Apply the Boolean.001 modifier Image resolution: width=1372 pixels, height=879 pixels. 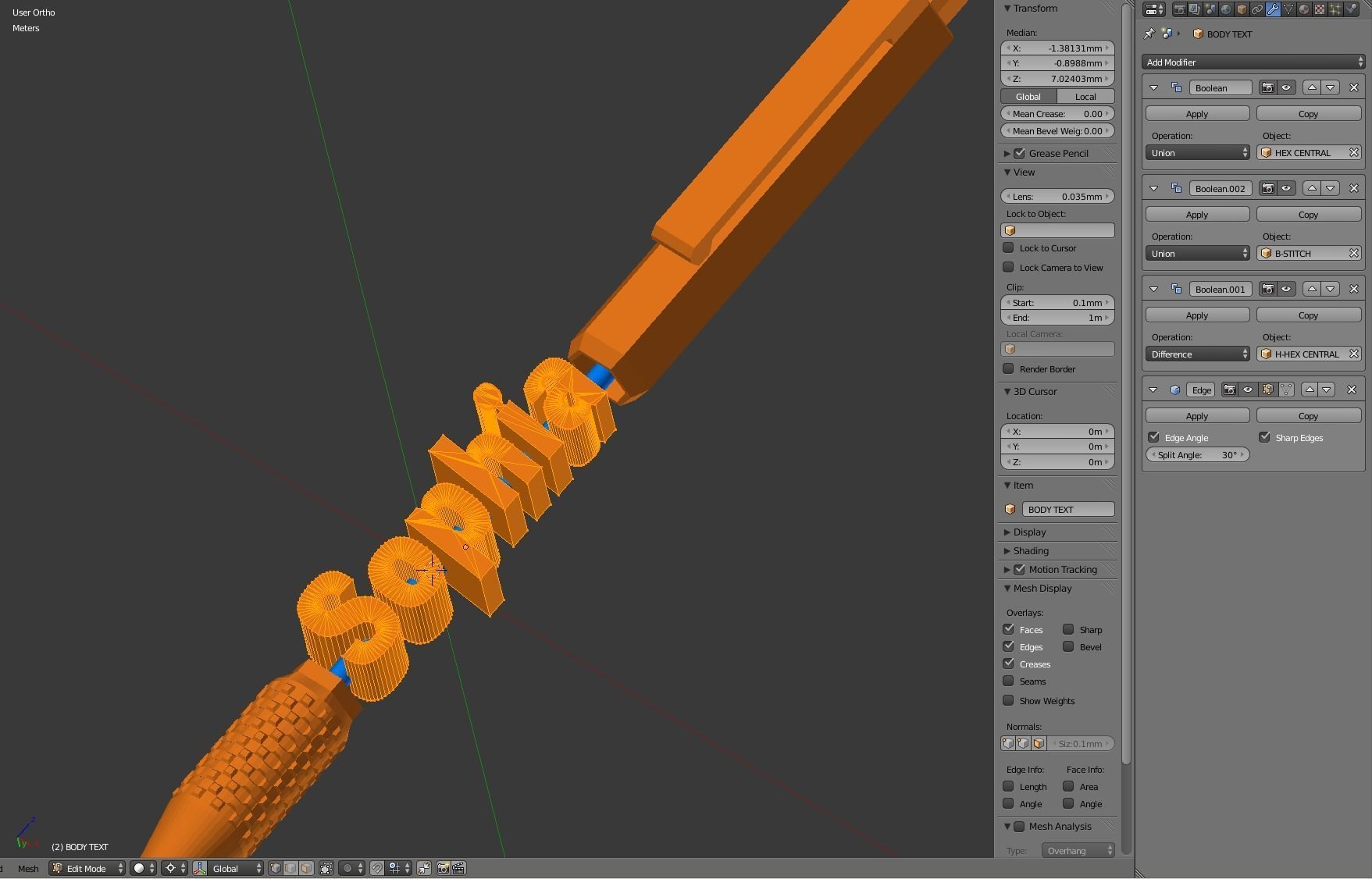click(x=1197, y=315)
